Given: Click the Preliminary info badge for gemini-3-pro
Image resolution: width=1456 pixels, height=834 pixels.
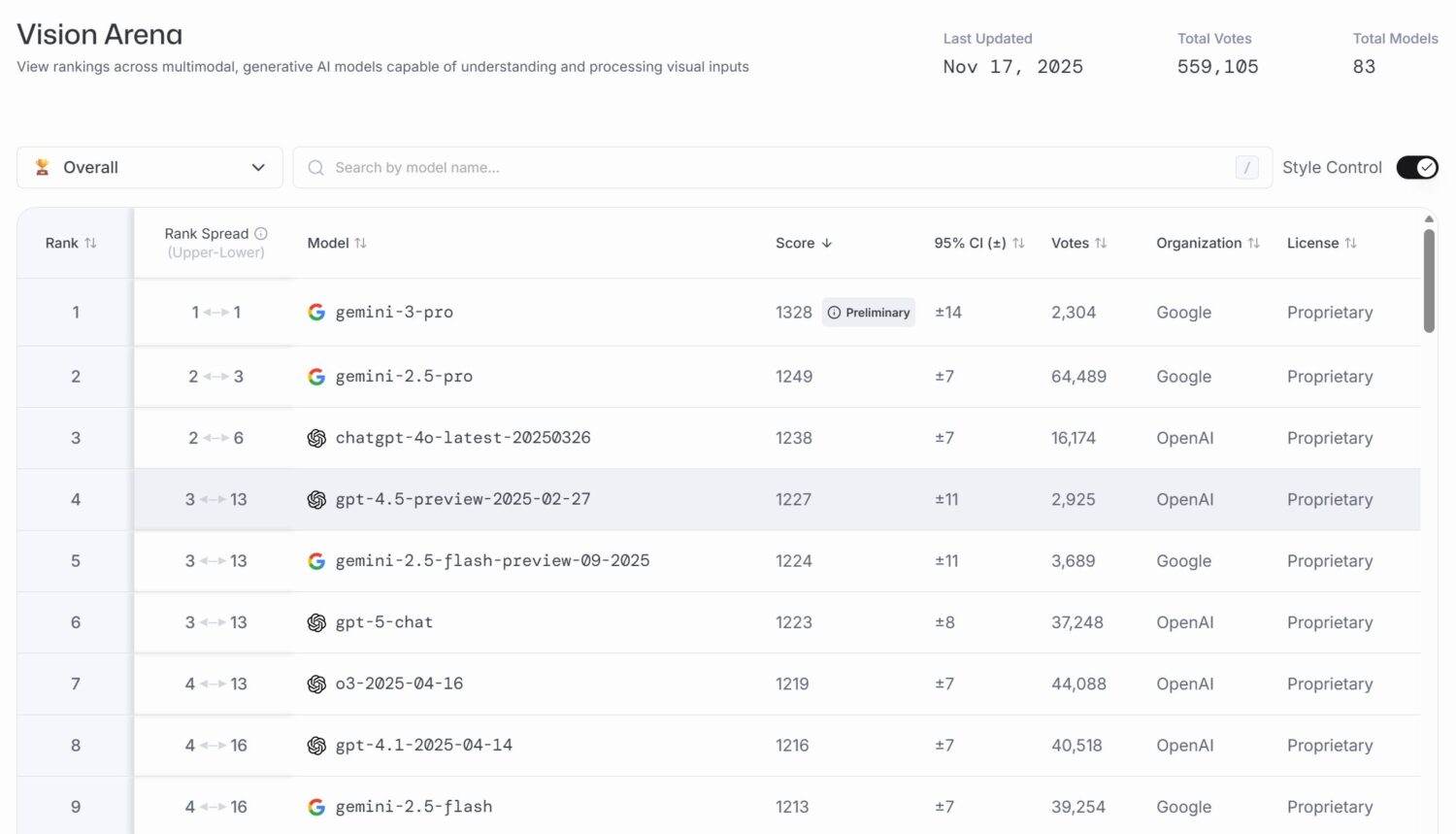Looking at the screenshot, I should click(869, 313).
